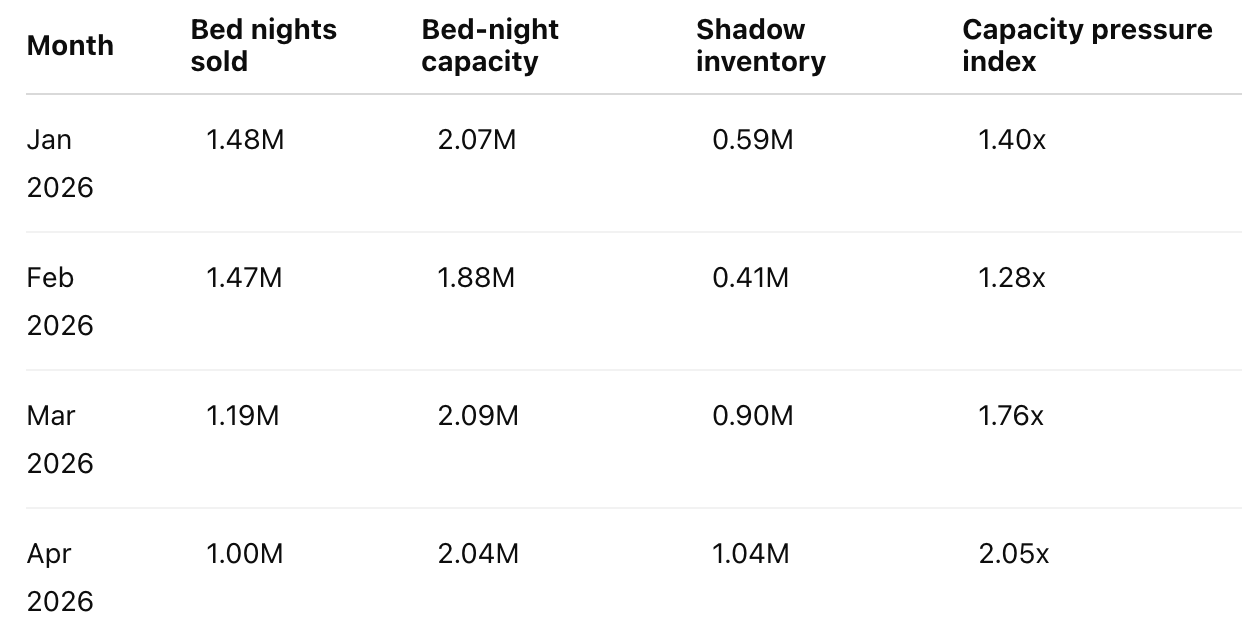Image resolution: width=1252 pixels, height=636 pixels.
Task: Click the Apr 2026 row label
Action: coord(60,578)
